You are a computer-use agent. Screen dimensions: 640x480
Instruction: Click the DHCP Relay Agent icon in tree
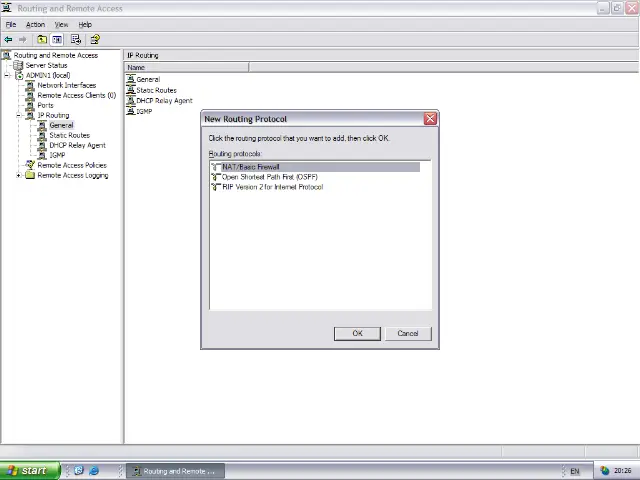point(42,145)
